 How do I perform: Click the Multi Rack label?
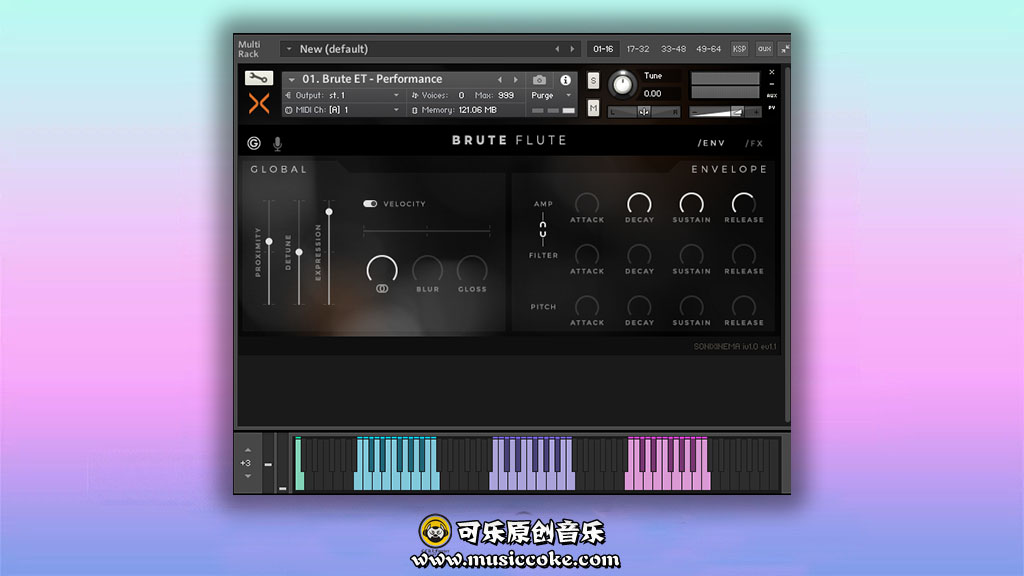(249, 49)
